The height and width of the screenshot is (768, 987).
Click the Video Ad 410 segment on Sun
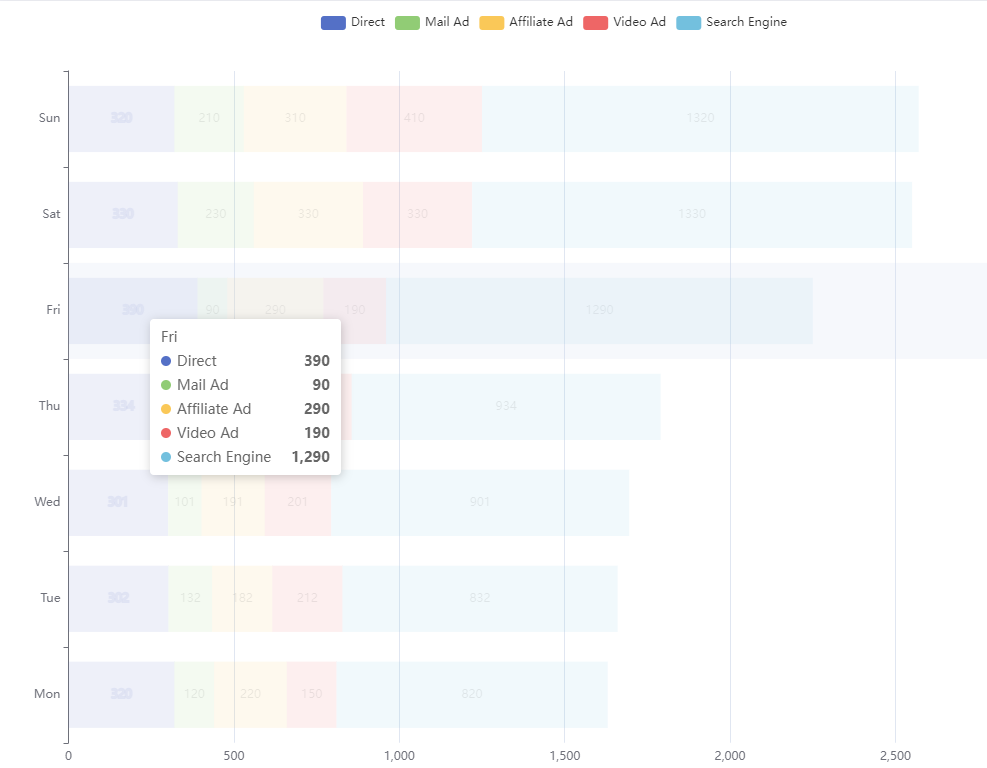[415, 118]
